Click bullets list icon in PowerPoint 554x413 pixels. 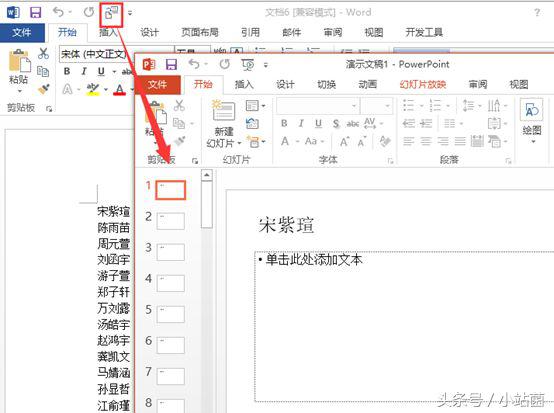point(408,105)
